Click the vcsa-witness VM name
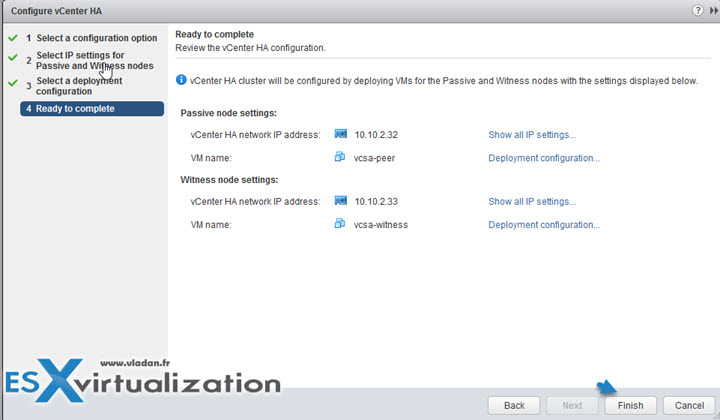The width and height of the screenshot is (720, 420). pyautogui.click(x=381, y=225)
